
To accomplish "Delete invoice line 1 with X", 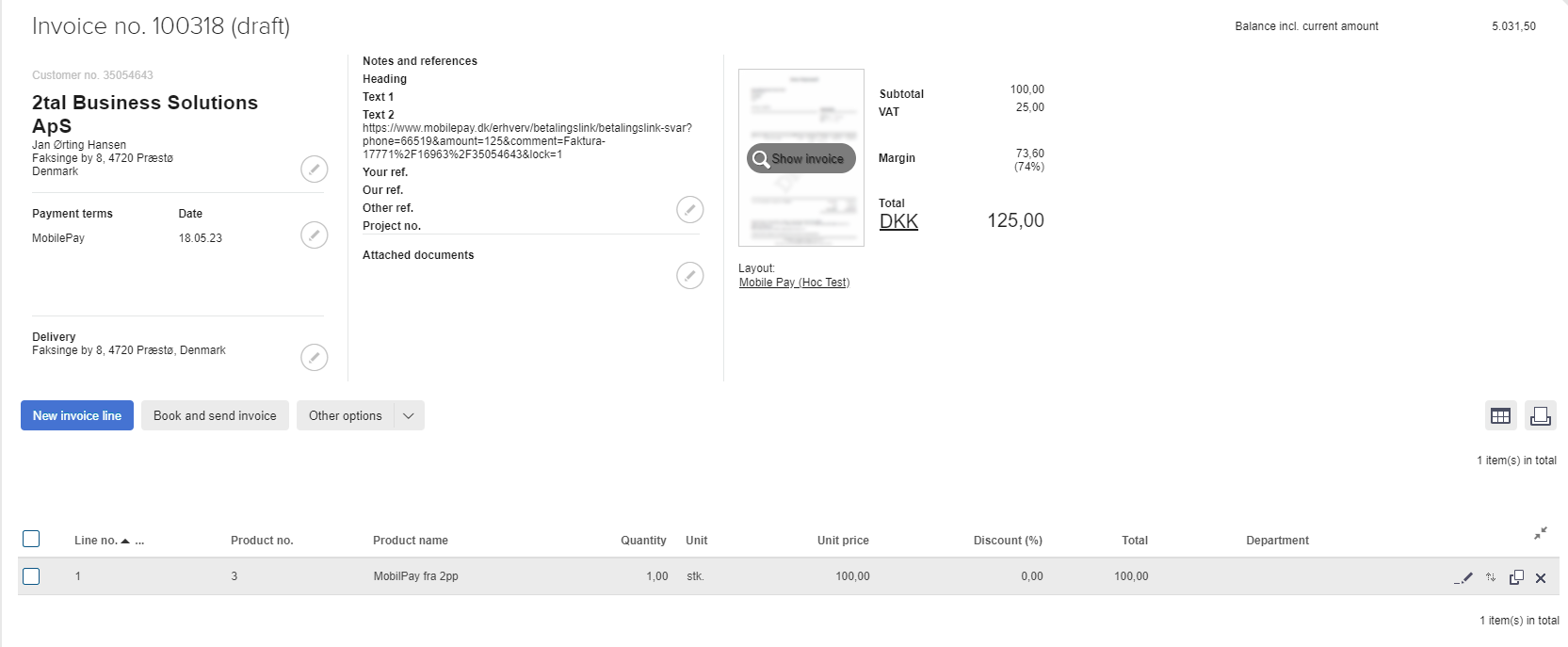I will pyautogui.click(x=1541, y=578).
